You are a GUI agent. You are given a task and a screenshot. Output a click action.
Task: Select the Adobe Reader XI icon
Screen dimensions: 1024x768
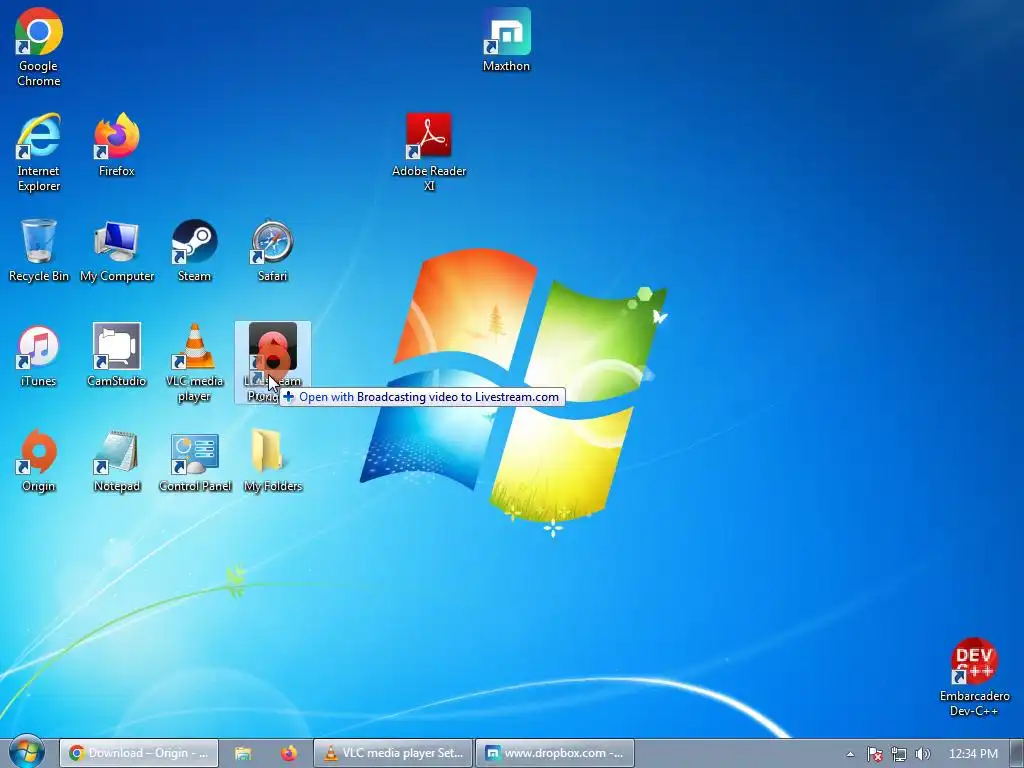(x=429, y=152)
